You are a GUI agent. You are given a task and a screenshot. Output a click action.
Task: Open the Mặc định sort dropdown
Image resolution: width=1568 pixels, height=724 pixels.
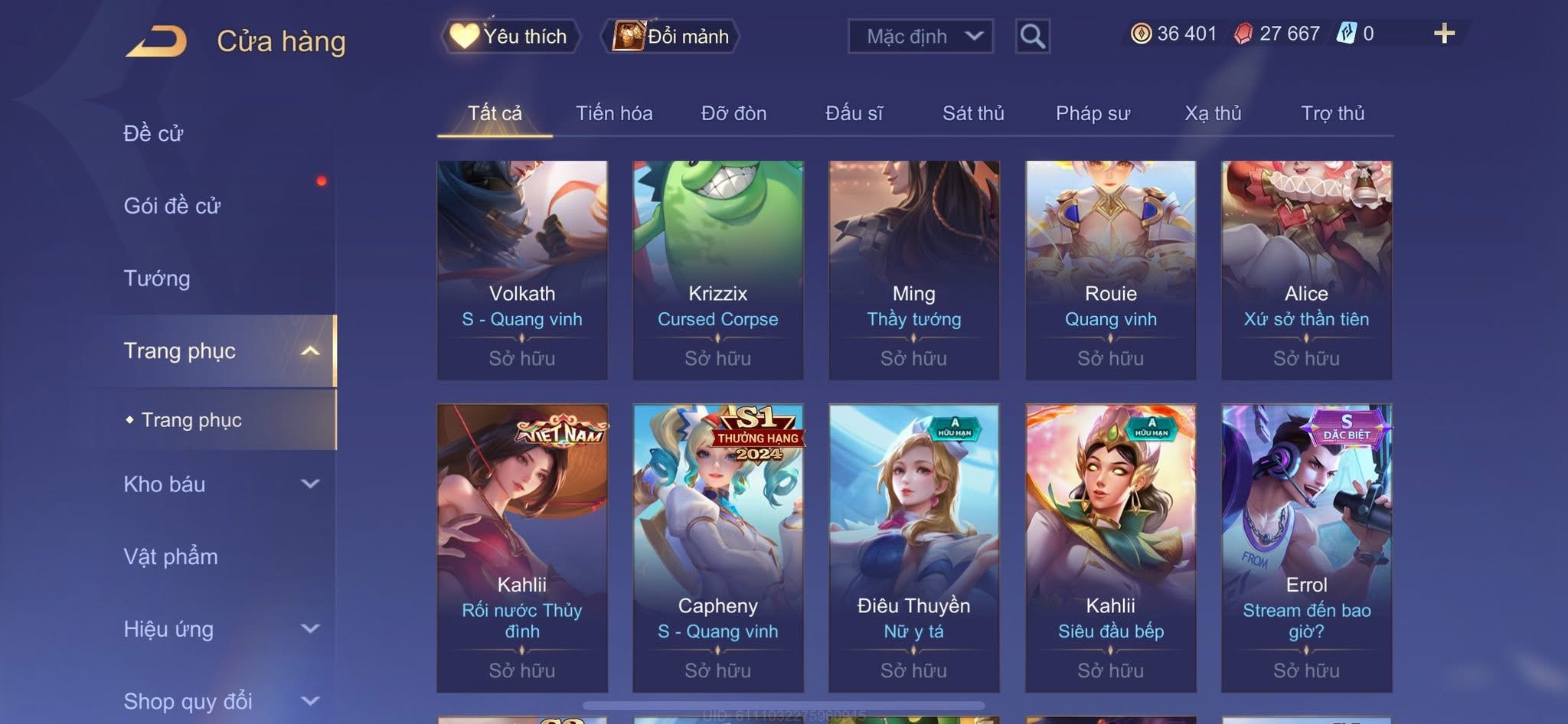point(920,36)
